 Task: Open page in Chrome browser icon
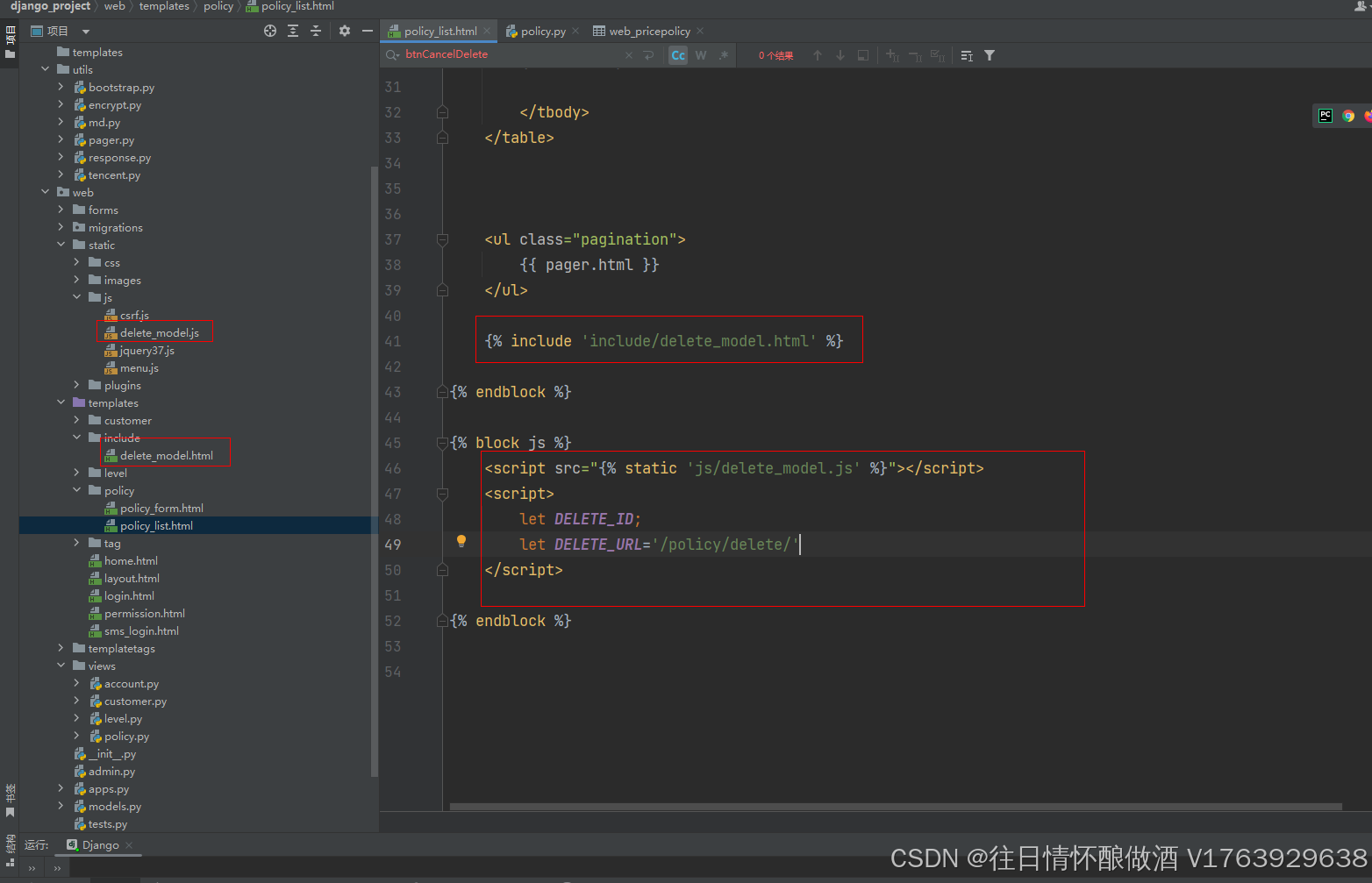pos(1348,115)
